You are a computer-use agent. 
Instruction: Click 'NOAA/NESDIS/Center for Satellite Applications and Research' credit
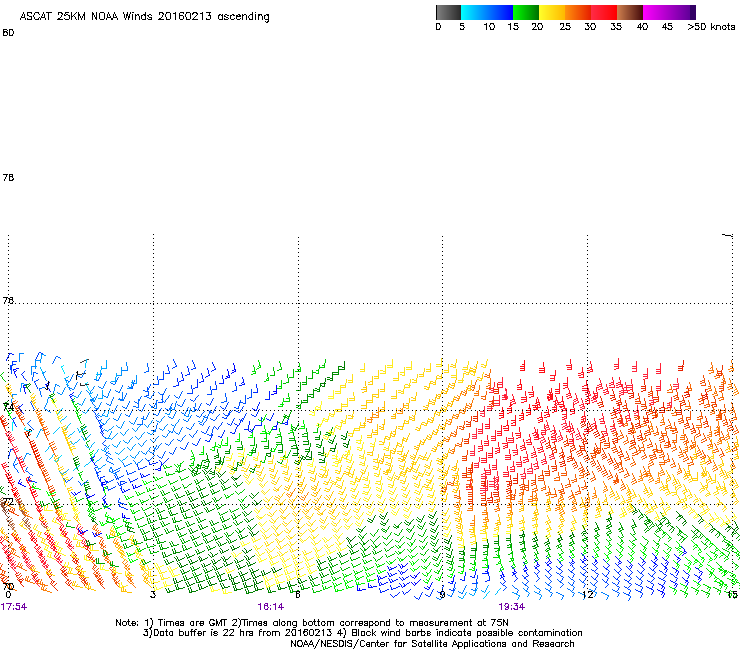point(432,644)
